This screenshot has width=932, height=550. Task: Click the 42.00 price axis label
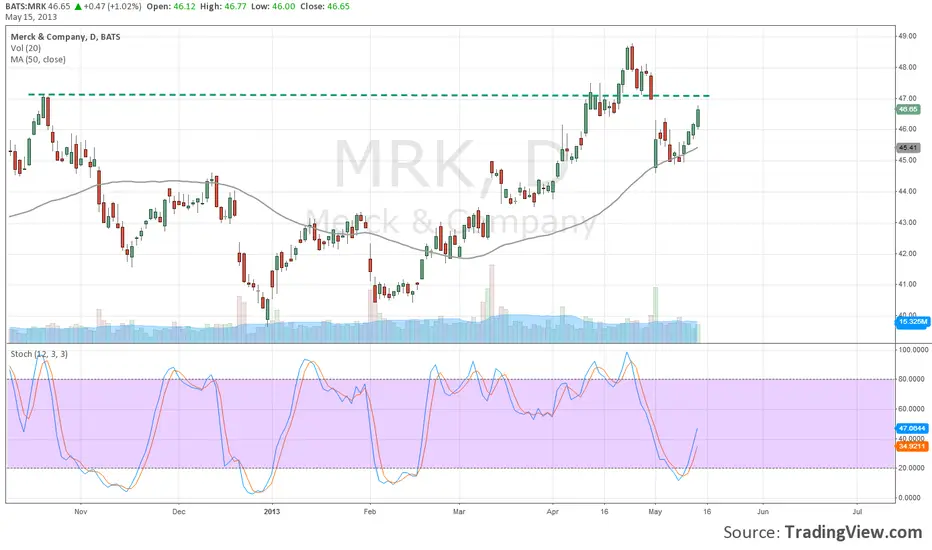907,253
